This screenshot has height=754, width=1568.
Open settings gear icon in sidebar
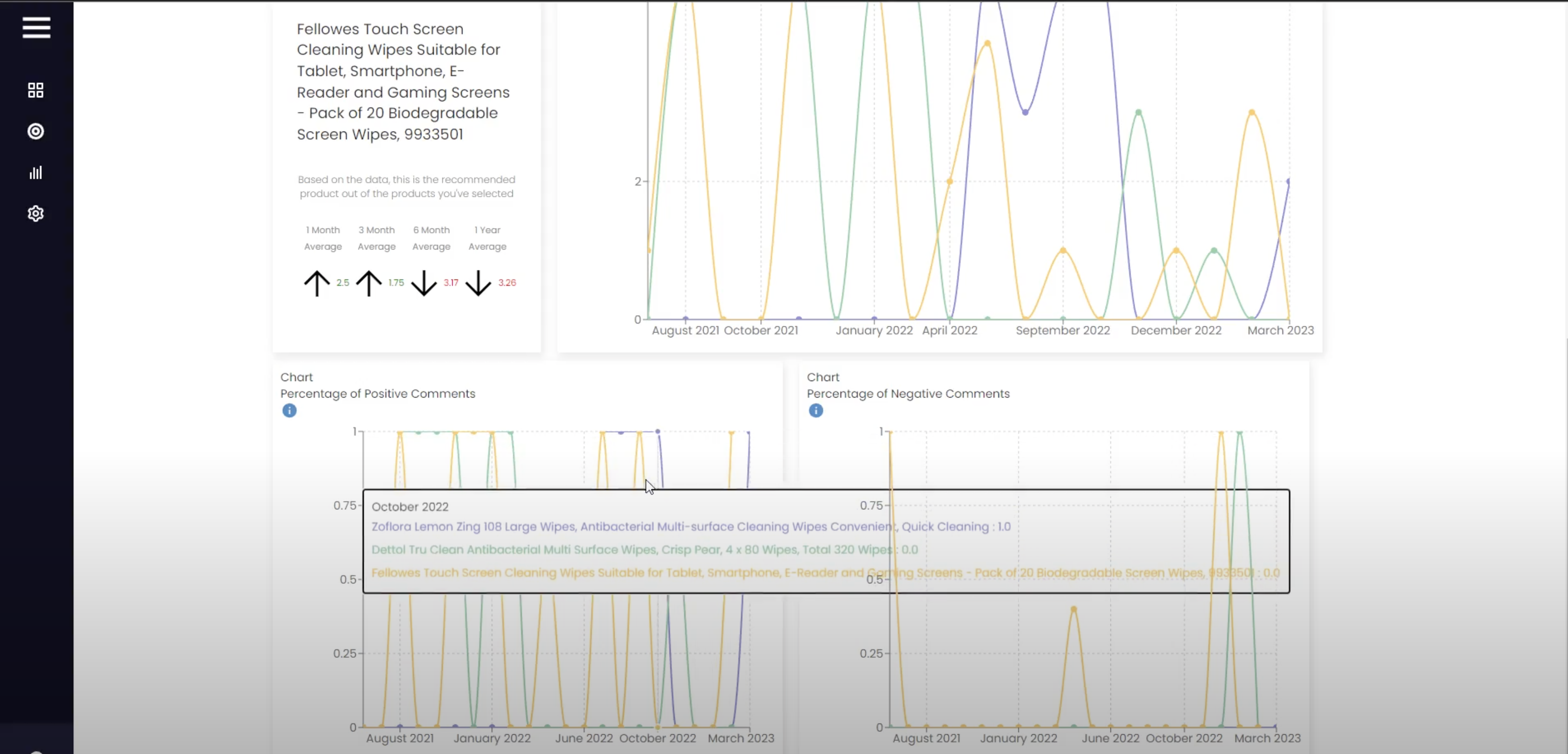pos(36,214)
